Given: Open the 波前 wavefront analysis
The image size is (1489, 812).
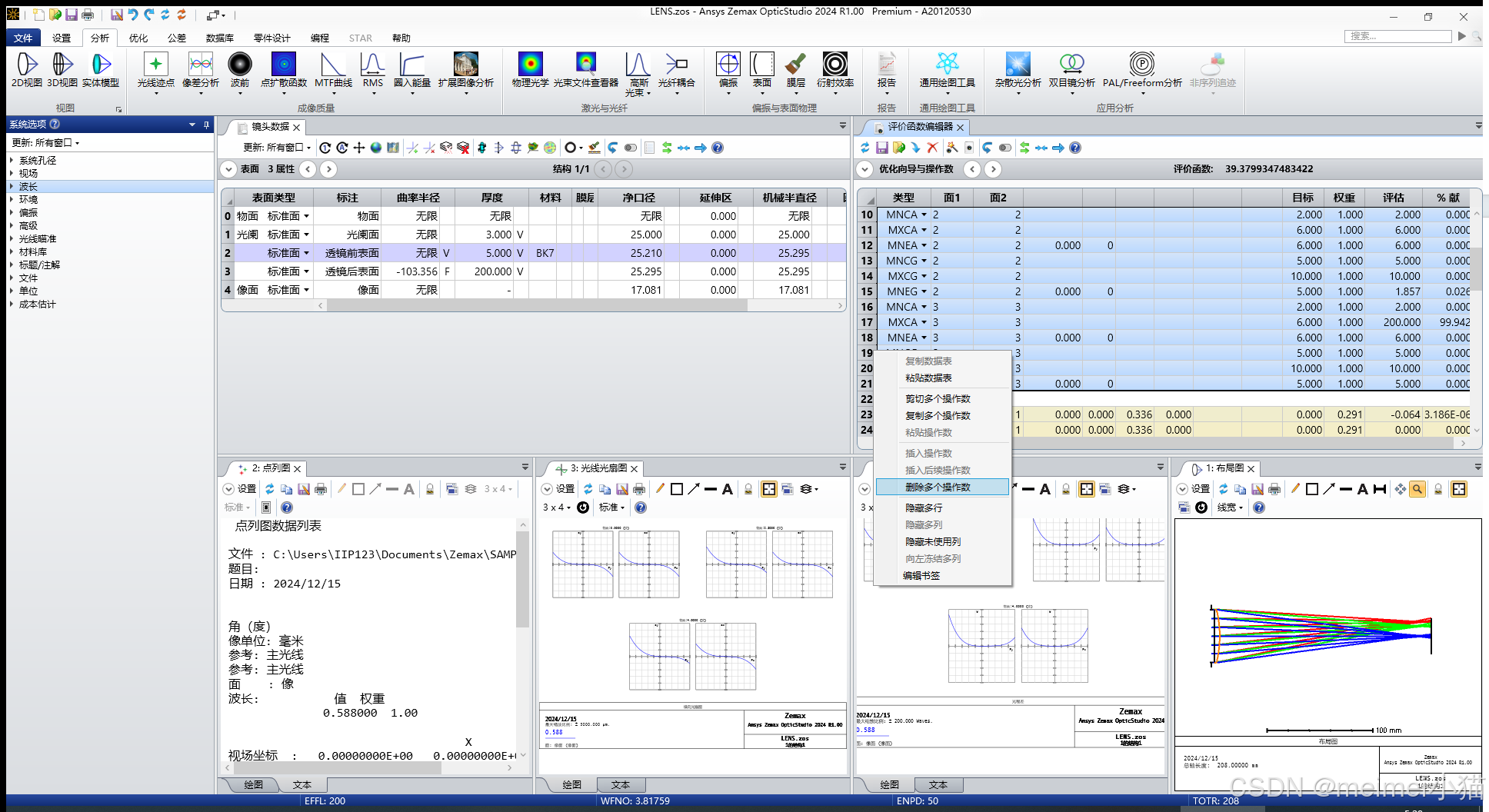Looking at the screenshot, I should (x=240, y=73).
